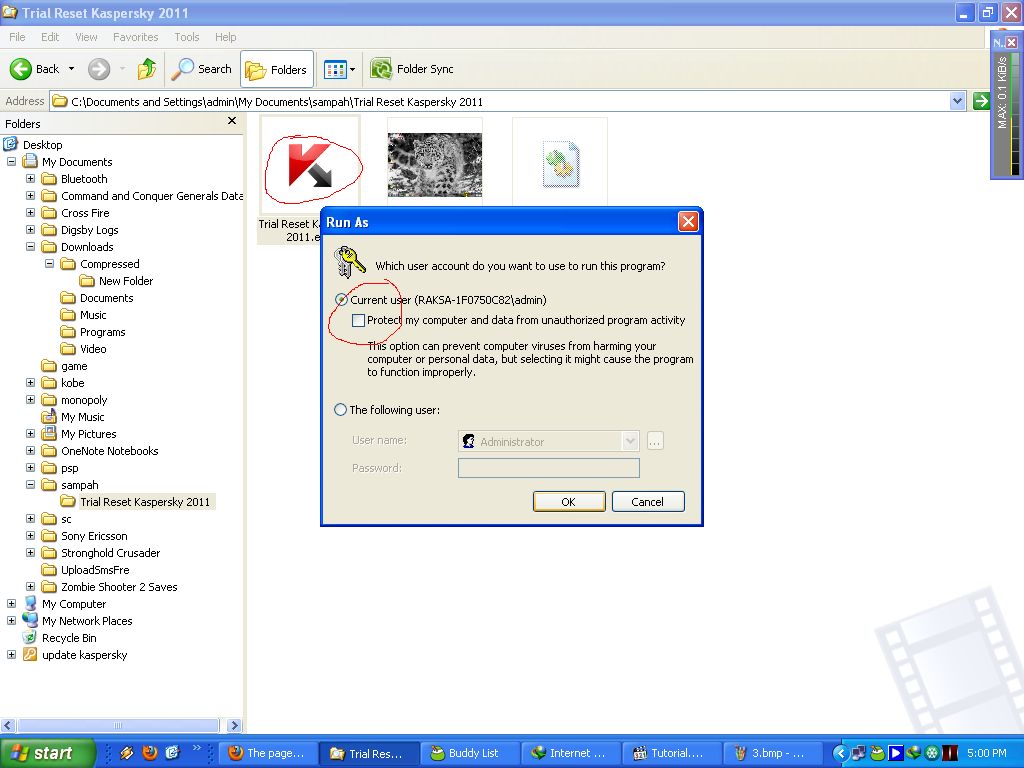This screenshot has width=1024, height=768.
Task: Expand the Bluetooth folder node
Action: [30, 178]
